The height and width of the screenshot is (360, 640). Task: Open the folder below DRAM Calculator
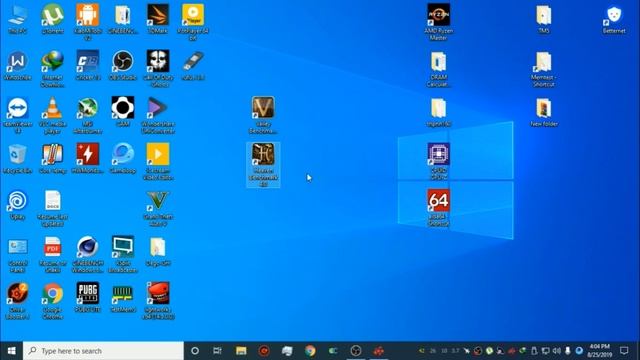[x=438, y=112]
